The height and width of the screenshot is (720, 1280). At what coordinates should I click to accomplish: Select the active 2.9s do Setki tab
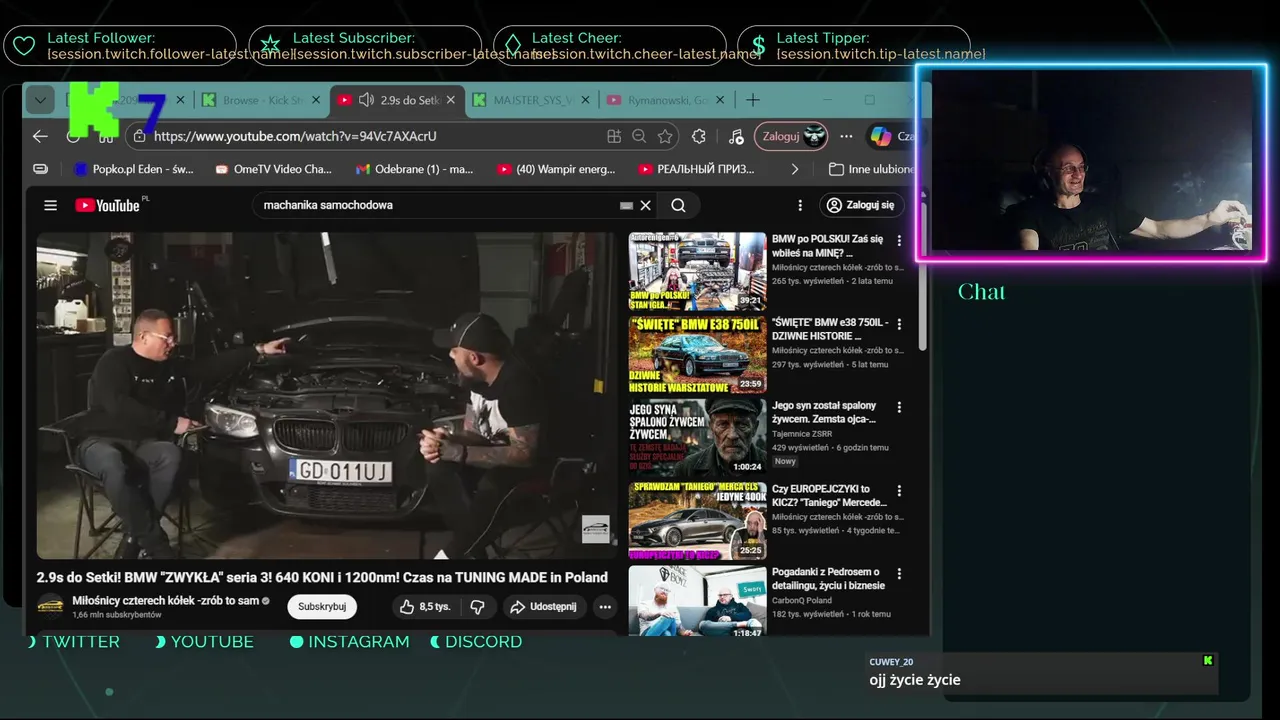click(x=397, y=100)
